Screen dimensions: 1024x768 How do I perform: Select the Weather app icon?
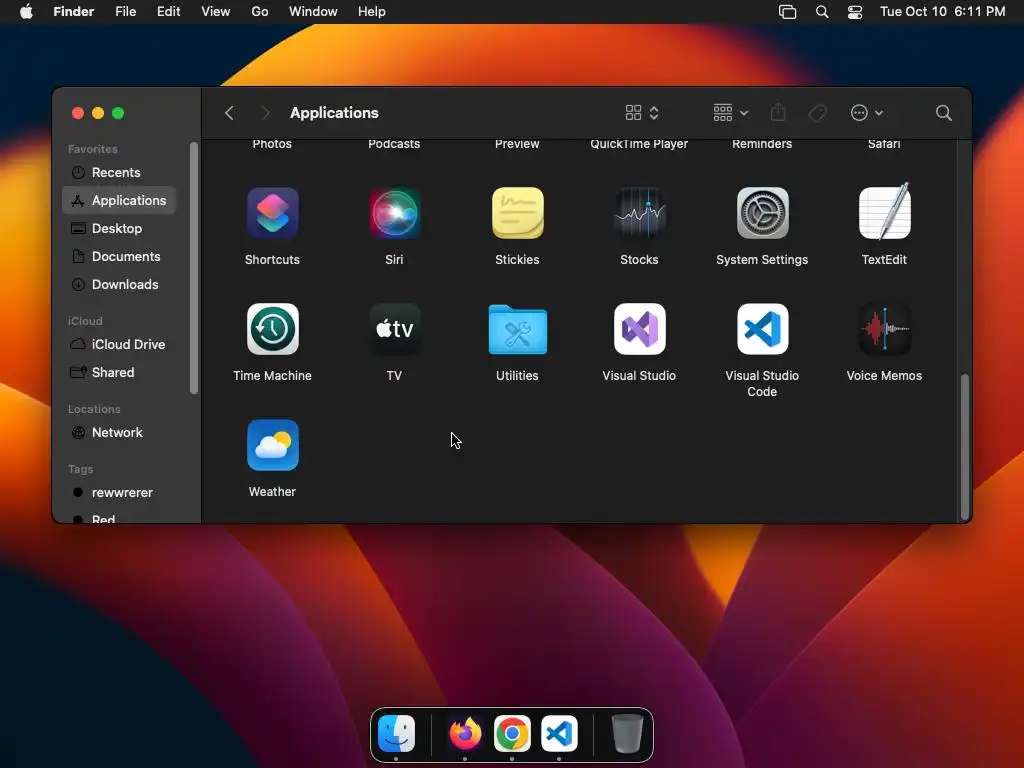(272, 445)
